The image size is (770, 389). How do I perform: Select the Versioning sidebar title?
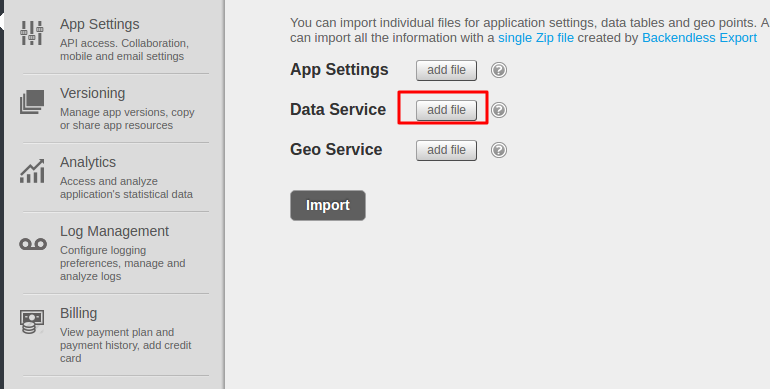click(x=92, y=93)
